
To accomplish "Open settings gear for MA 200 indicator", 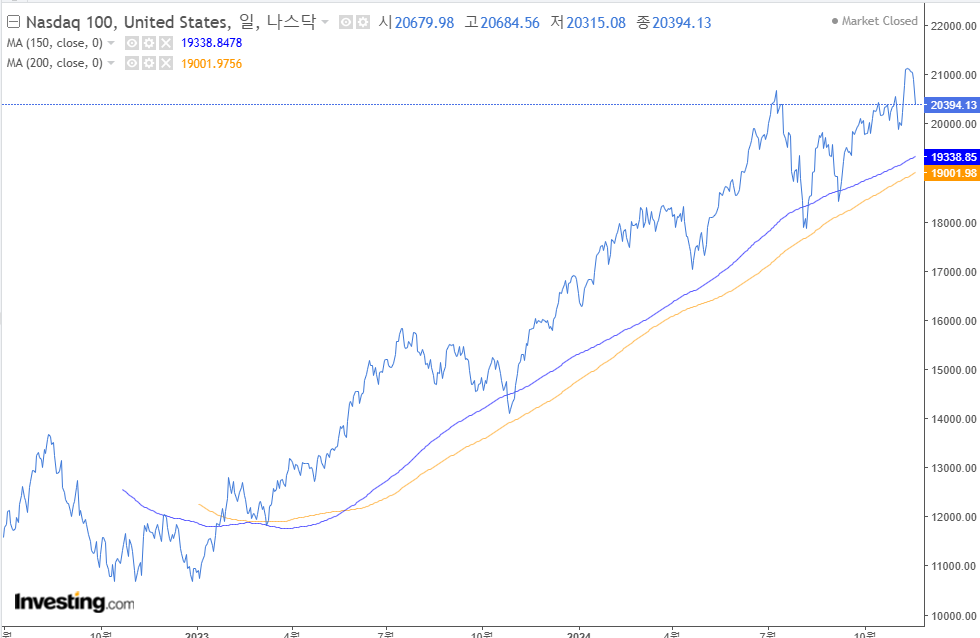I will [149, 63].
